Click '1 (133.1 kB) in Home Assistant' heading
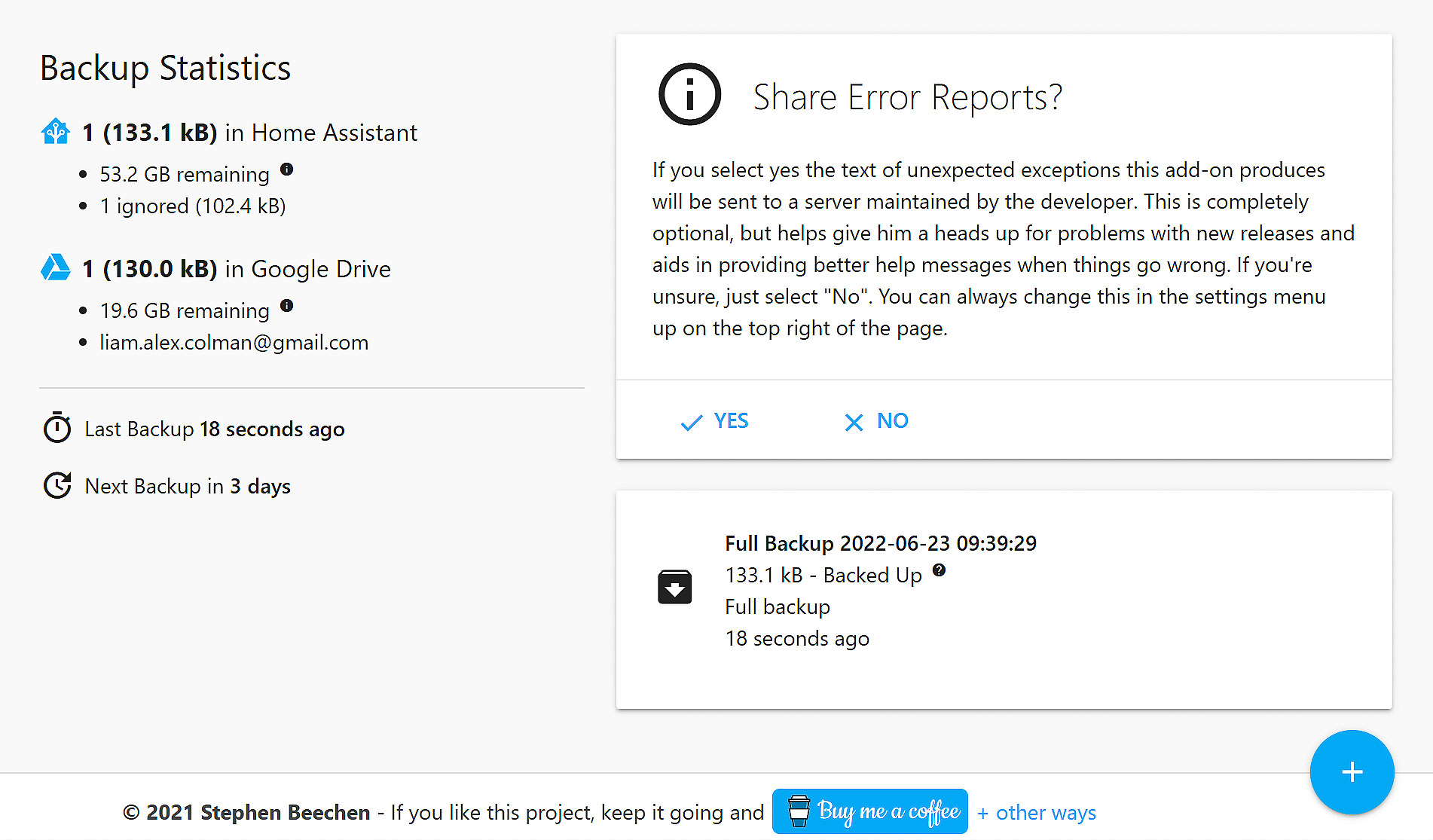The height and width of the screenshot is (840, 1433). click(x=249, y=133)
